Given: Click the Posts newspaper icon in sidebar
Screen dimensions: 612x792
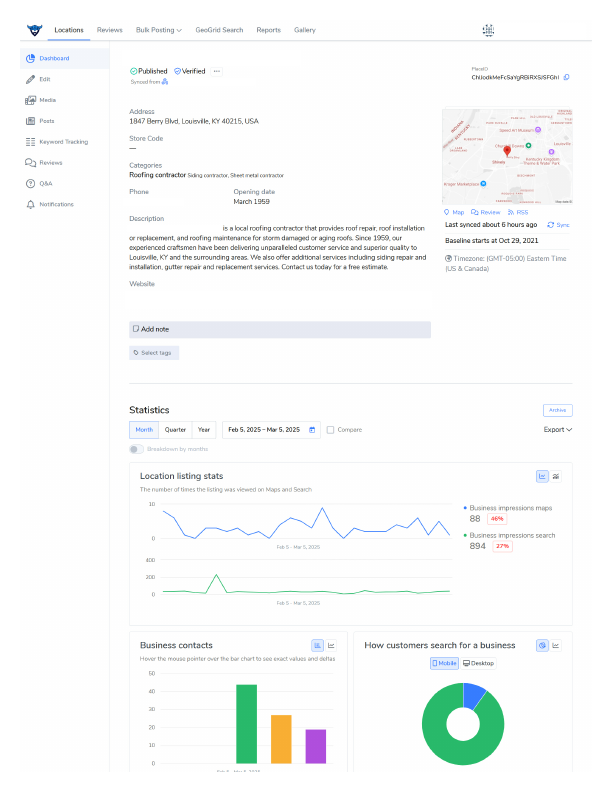Looking at the screenshot, I should pos(30,121).
